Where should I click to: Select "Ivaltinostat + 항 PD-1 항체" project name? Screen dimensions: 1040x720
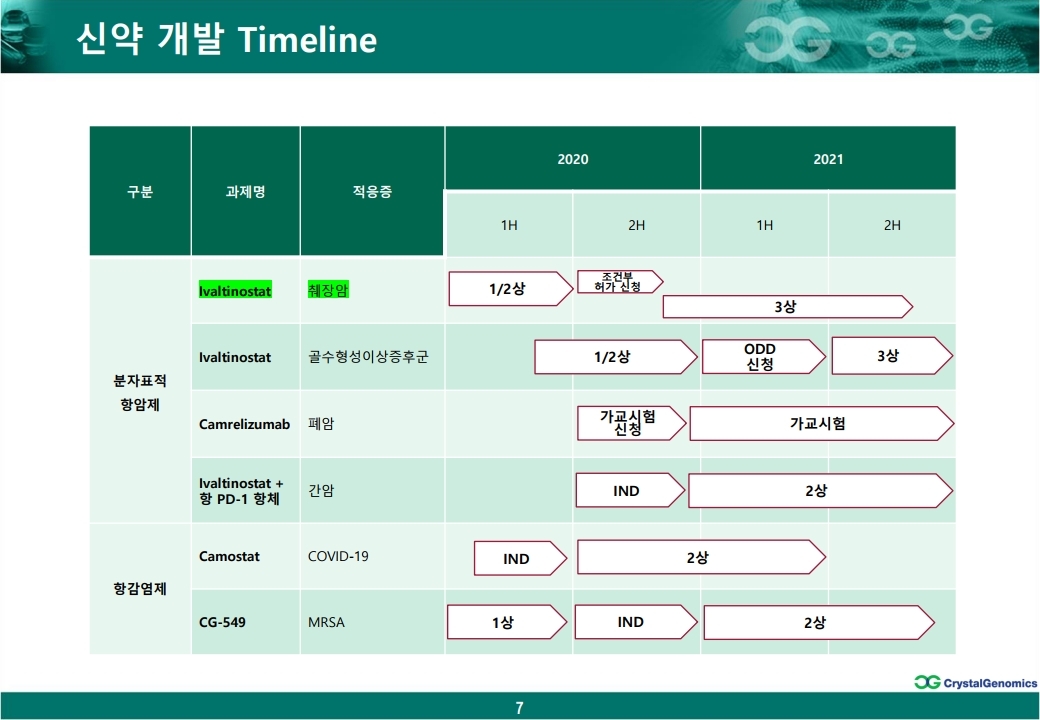click(241, 491)
